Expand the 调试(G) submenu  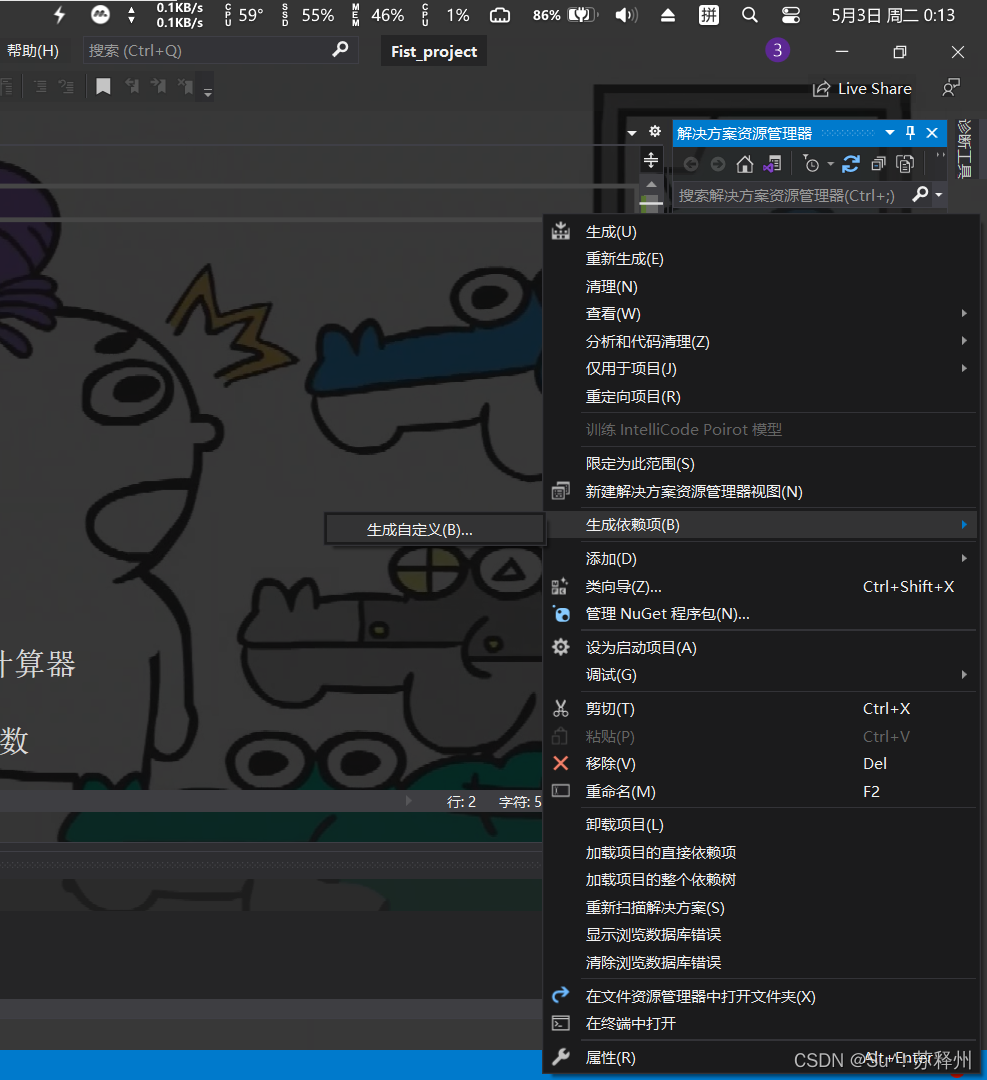point(964,675)
